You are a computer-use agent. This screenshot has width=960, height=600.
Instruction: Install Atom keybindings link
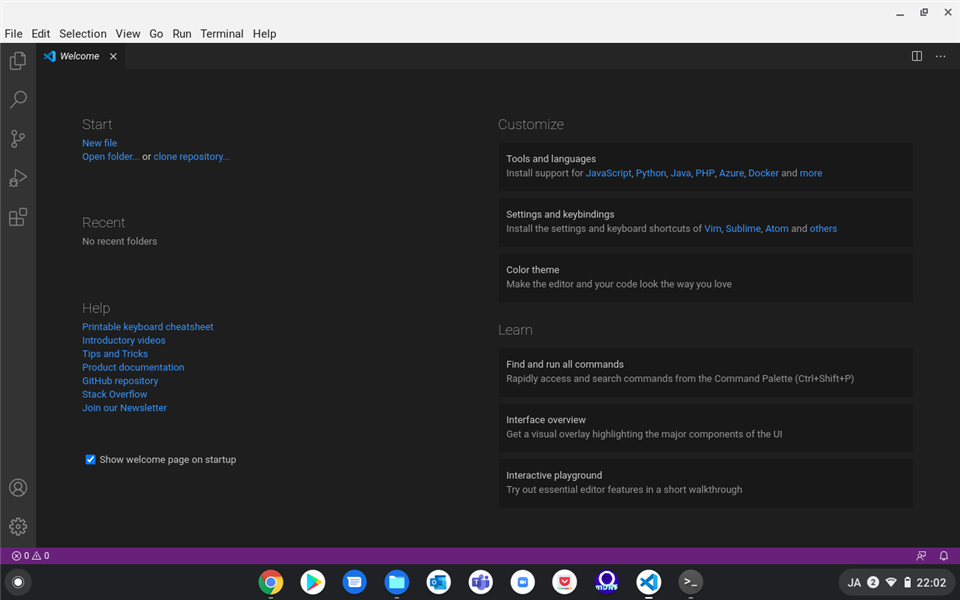(777, 228)
